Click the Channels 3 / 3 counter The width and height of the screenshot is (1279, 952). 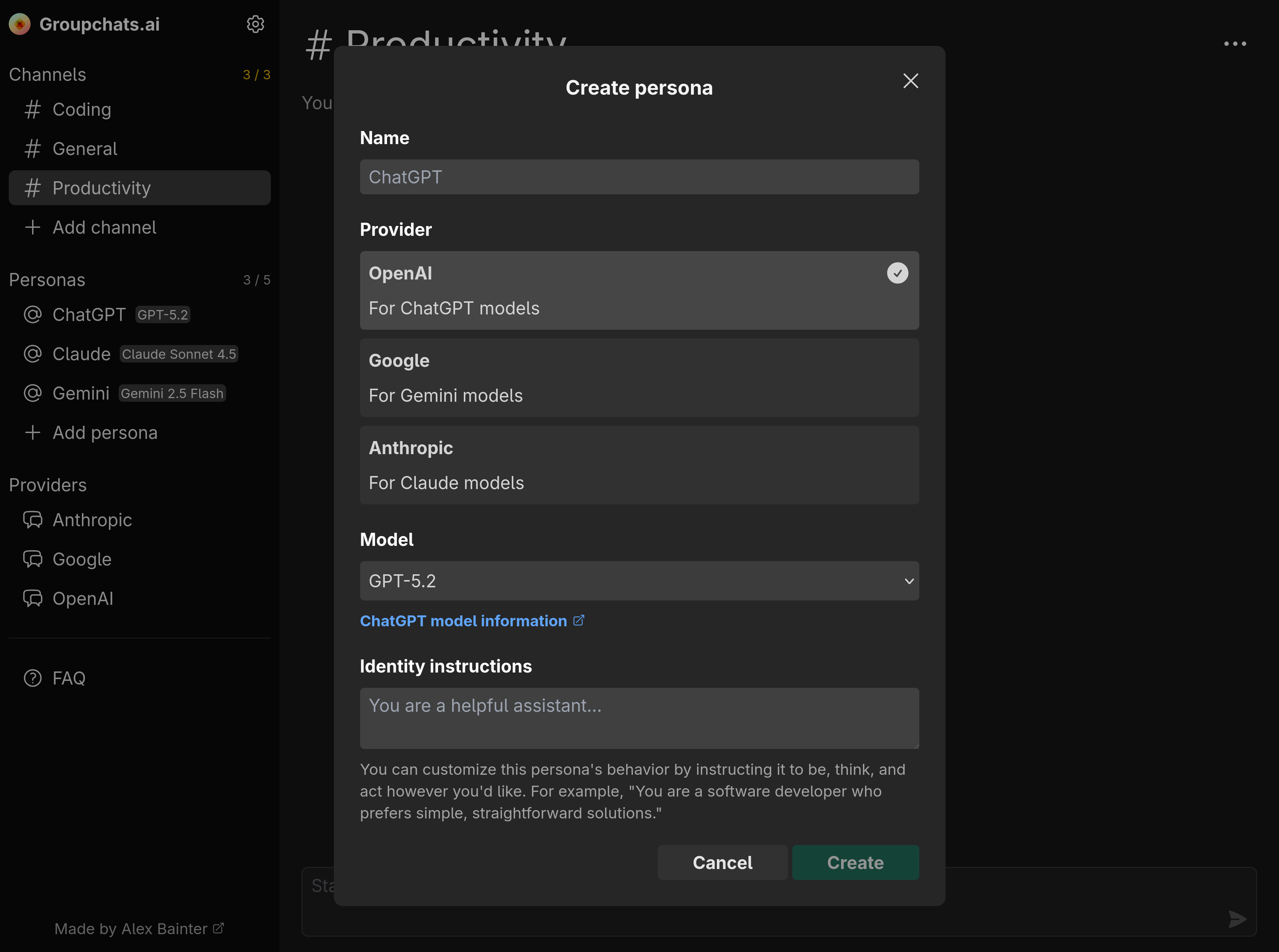256,75
